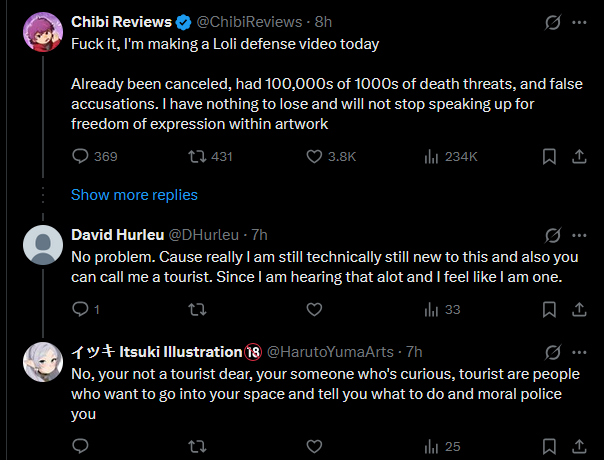Image resolution: width=604 pixels, height=460 pixels.
Task: Show more replies in the thread
Action: [x=134, y=195]
